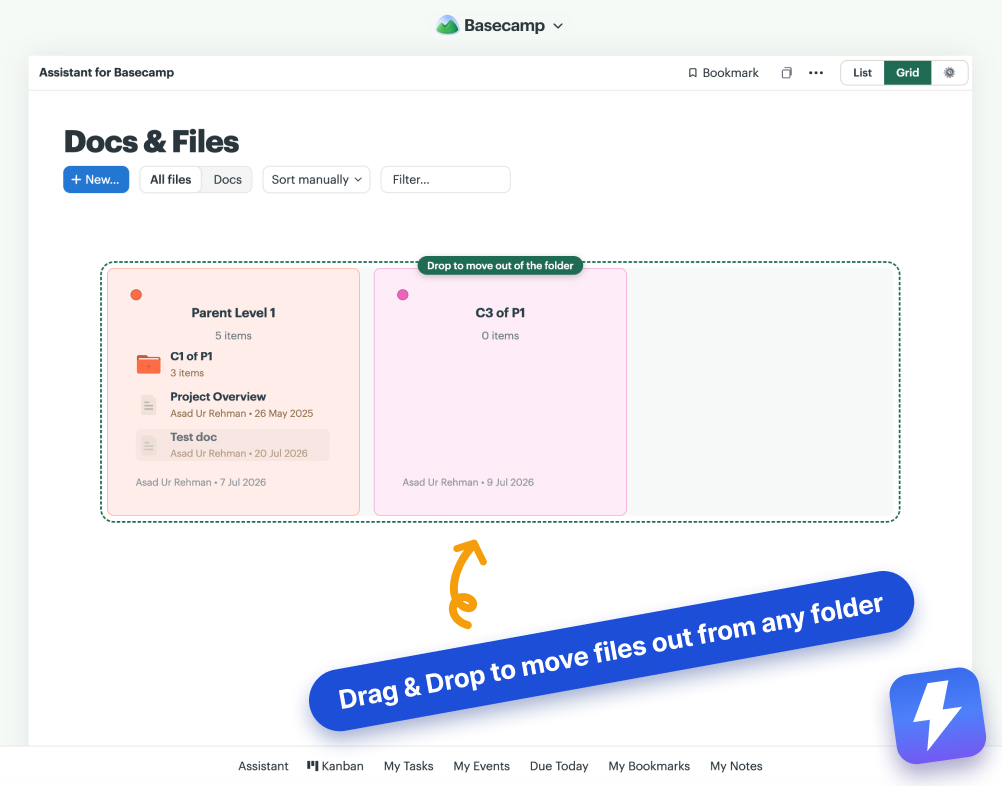The width and height of the screenshot is (1002, 786).
Task: Click the red C1 of P1 folder icon
Action: pos(148,364)
